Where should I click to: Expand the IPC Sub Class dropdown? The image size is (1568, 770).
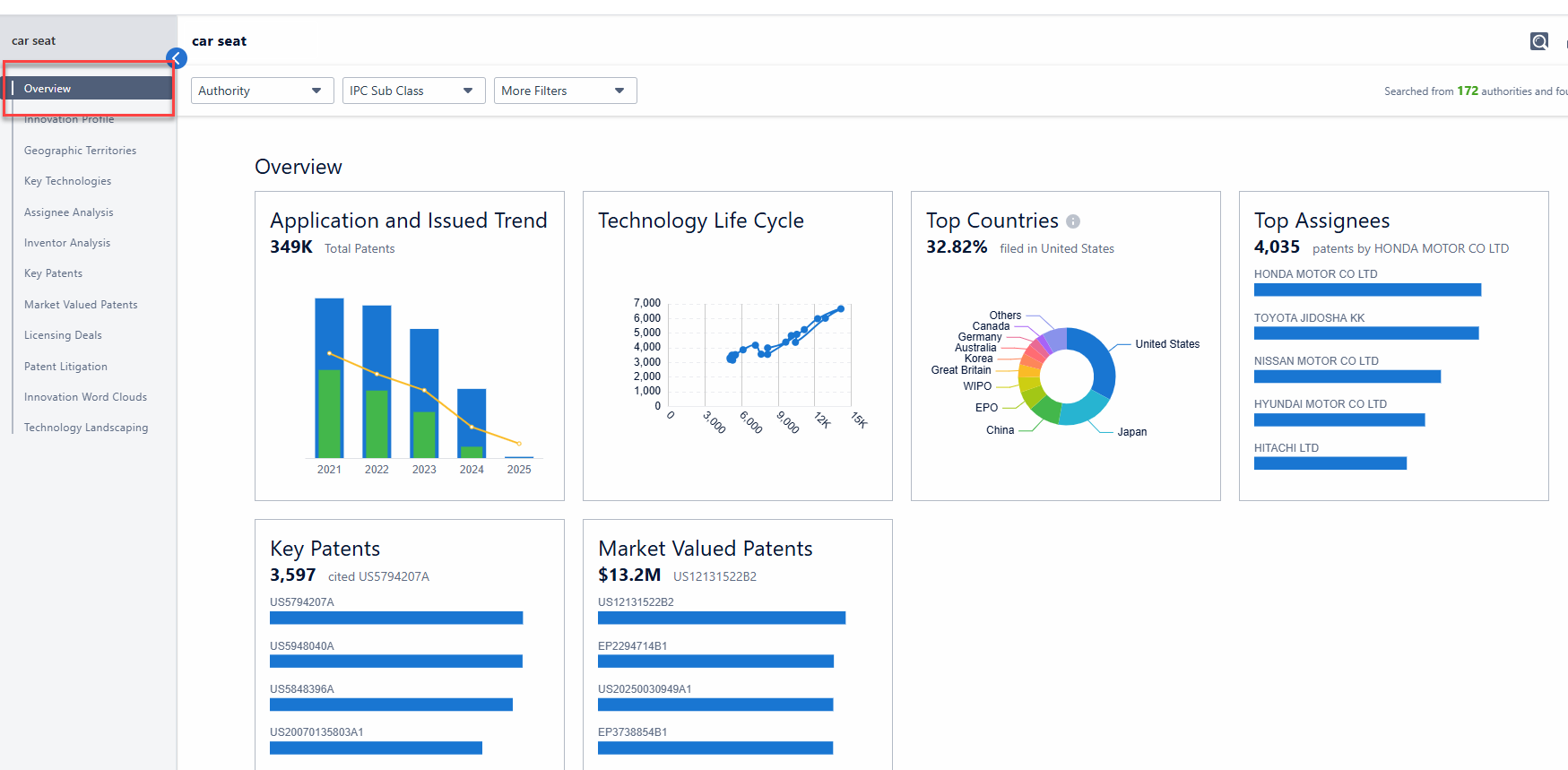(413, 91)
